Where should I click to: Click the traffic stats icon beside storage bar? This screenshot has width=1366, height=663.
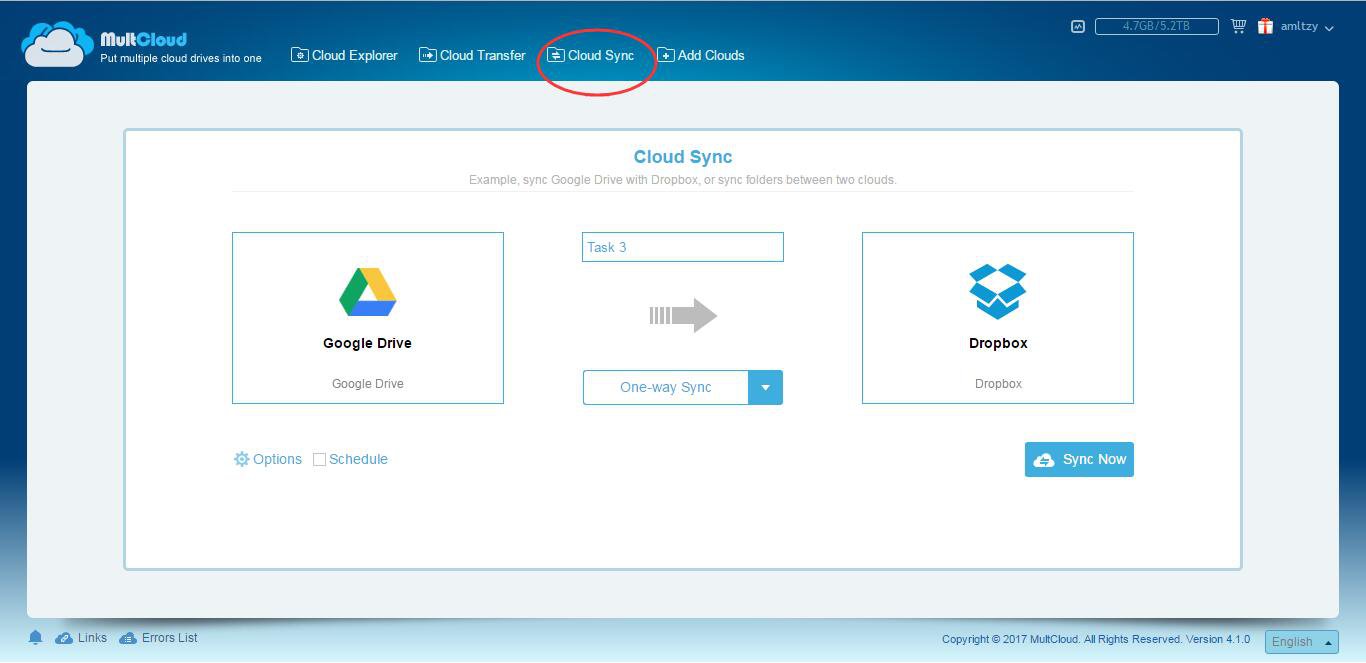(1078, 27)
